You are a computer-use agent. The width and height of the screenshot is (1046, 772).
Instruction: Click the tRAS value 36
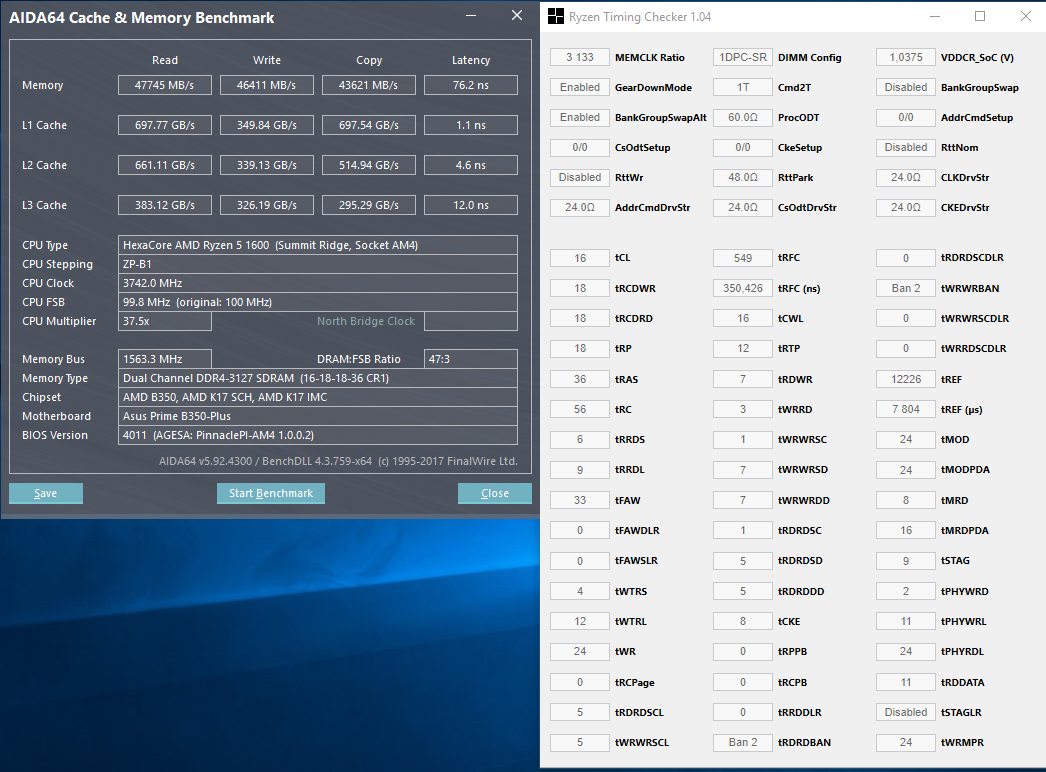tap(580, 379)
